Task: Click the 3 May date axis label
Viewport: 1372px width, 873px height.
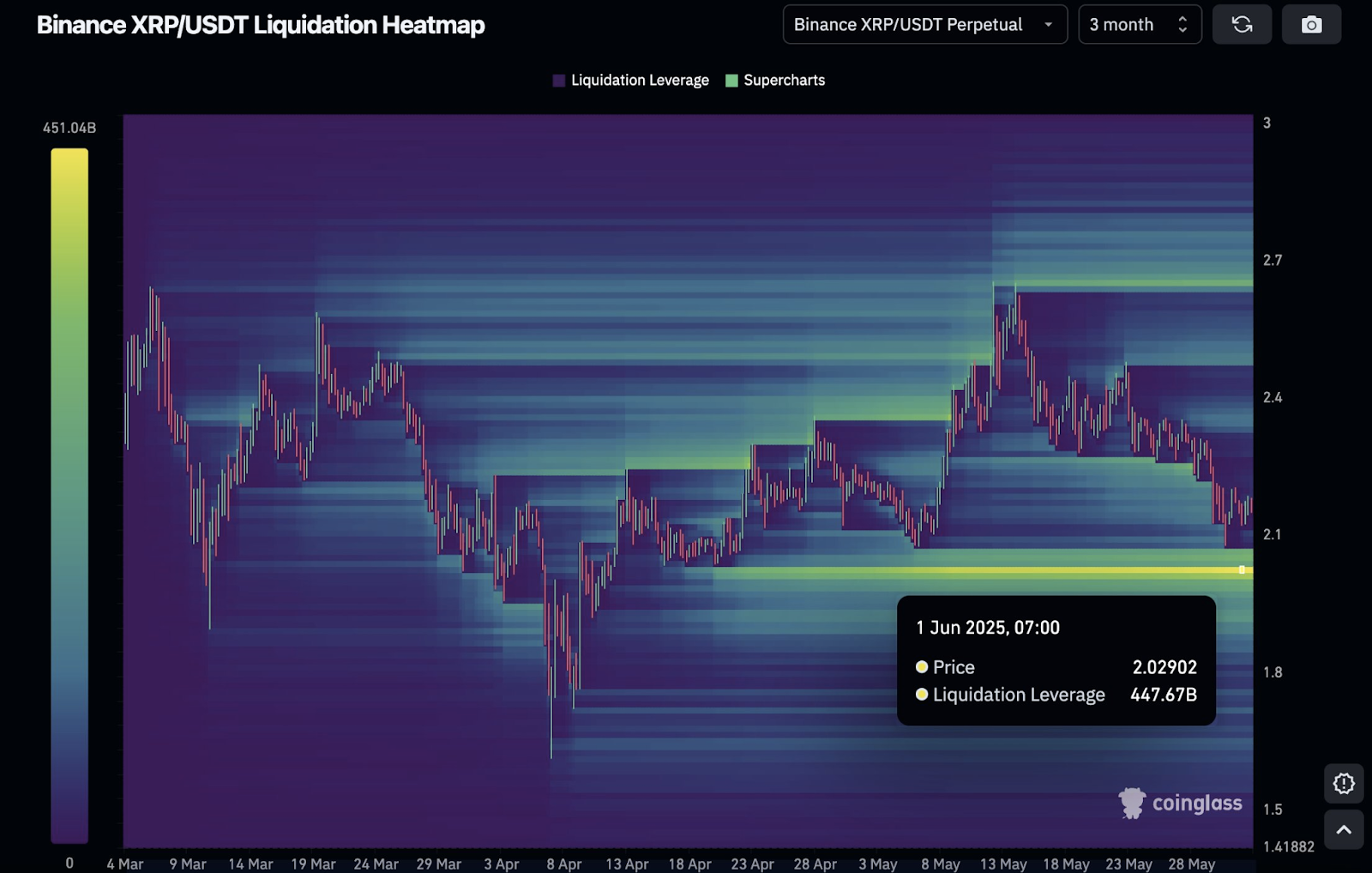Action: (878, 864)
